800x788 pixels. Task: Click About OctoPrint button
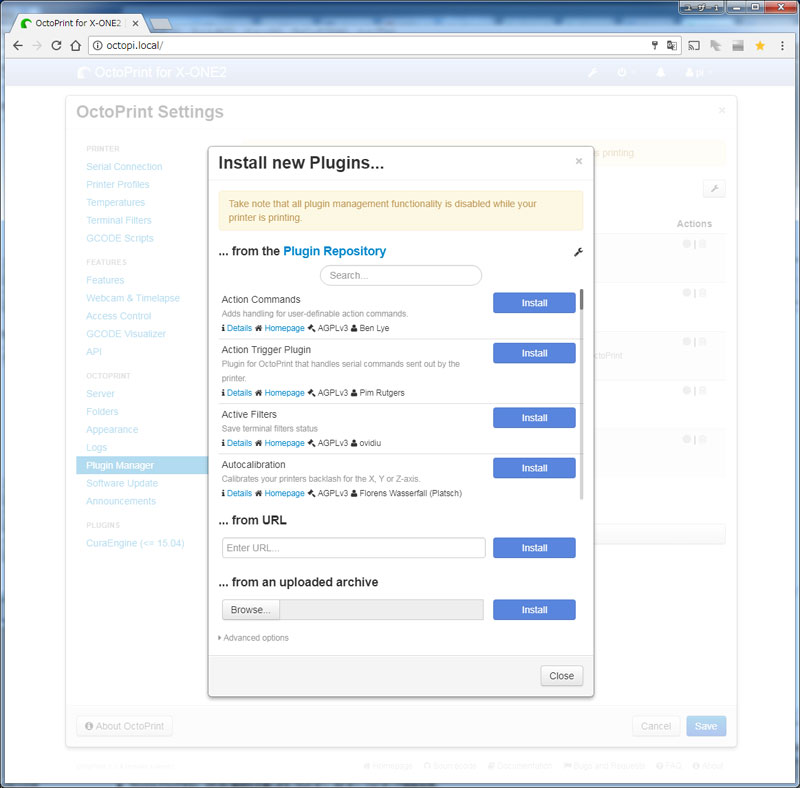point(124,726)
